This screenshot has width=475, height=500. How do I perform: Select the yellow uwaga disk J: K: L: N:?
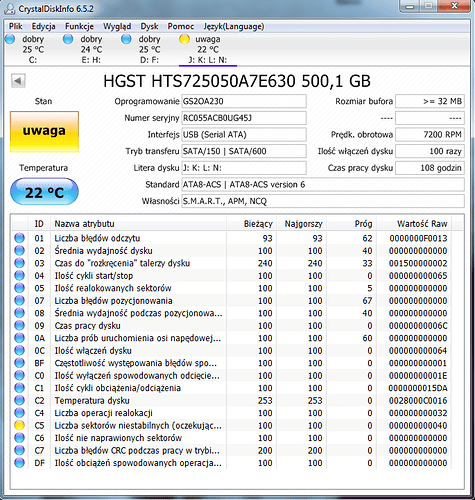click(208, 49)
